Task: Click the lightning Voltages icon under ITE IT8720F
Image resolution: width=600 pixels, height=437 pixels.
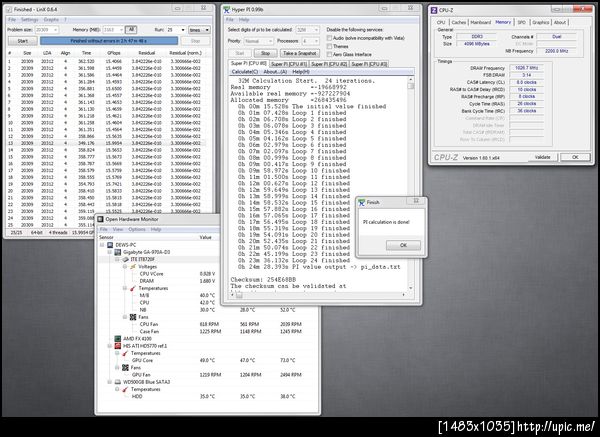Action: point(133,267)
